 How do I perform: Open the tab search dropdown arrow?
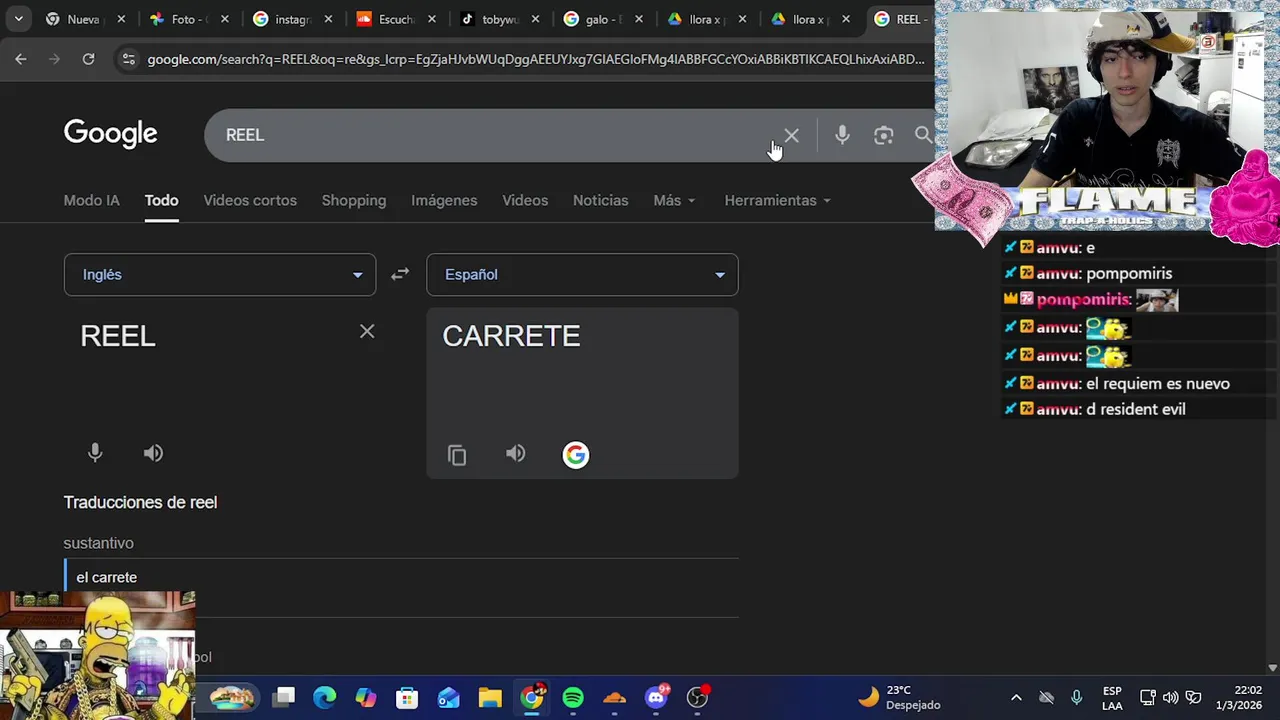point(18,19)
